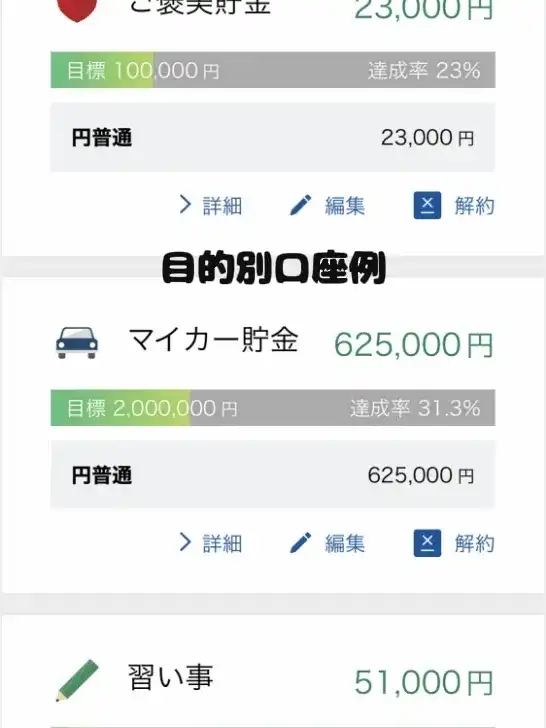Open the マイカー貯金 account title

(213, 340)
